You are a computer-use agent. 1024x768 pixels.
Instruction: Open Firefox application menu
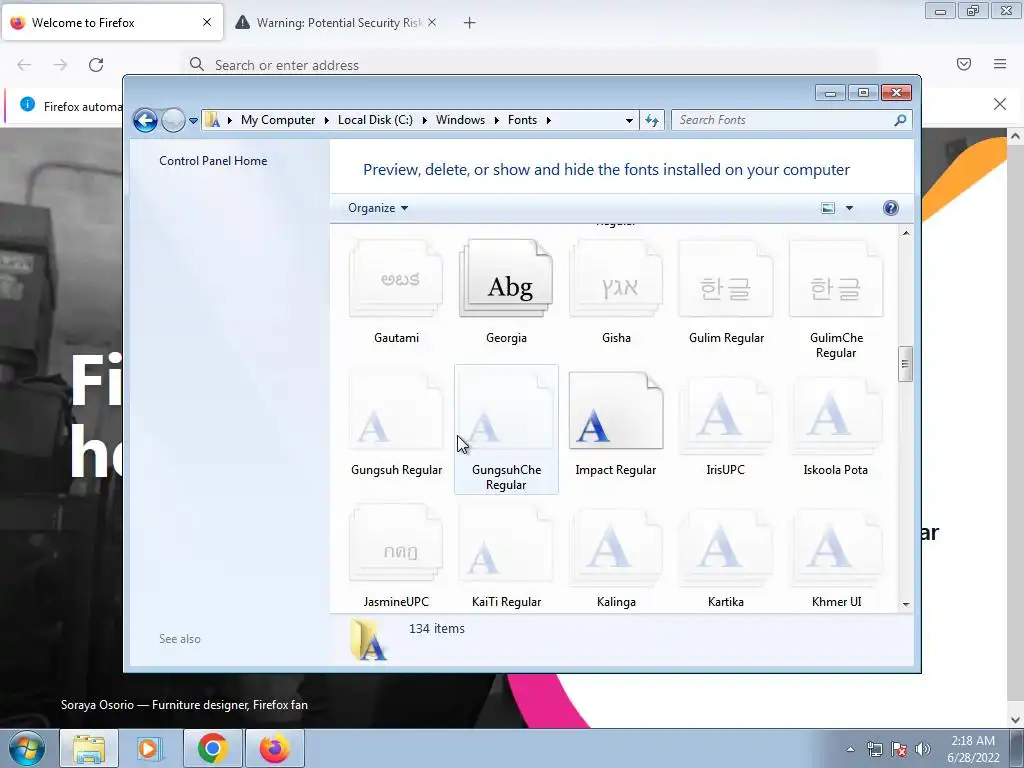point(1000,64)
